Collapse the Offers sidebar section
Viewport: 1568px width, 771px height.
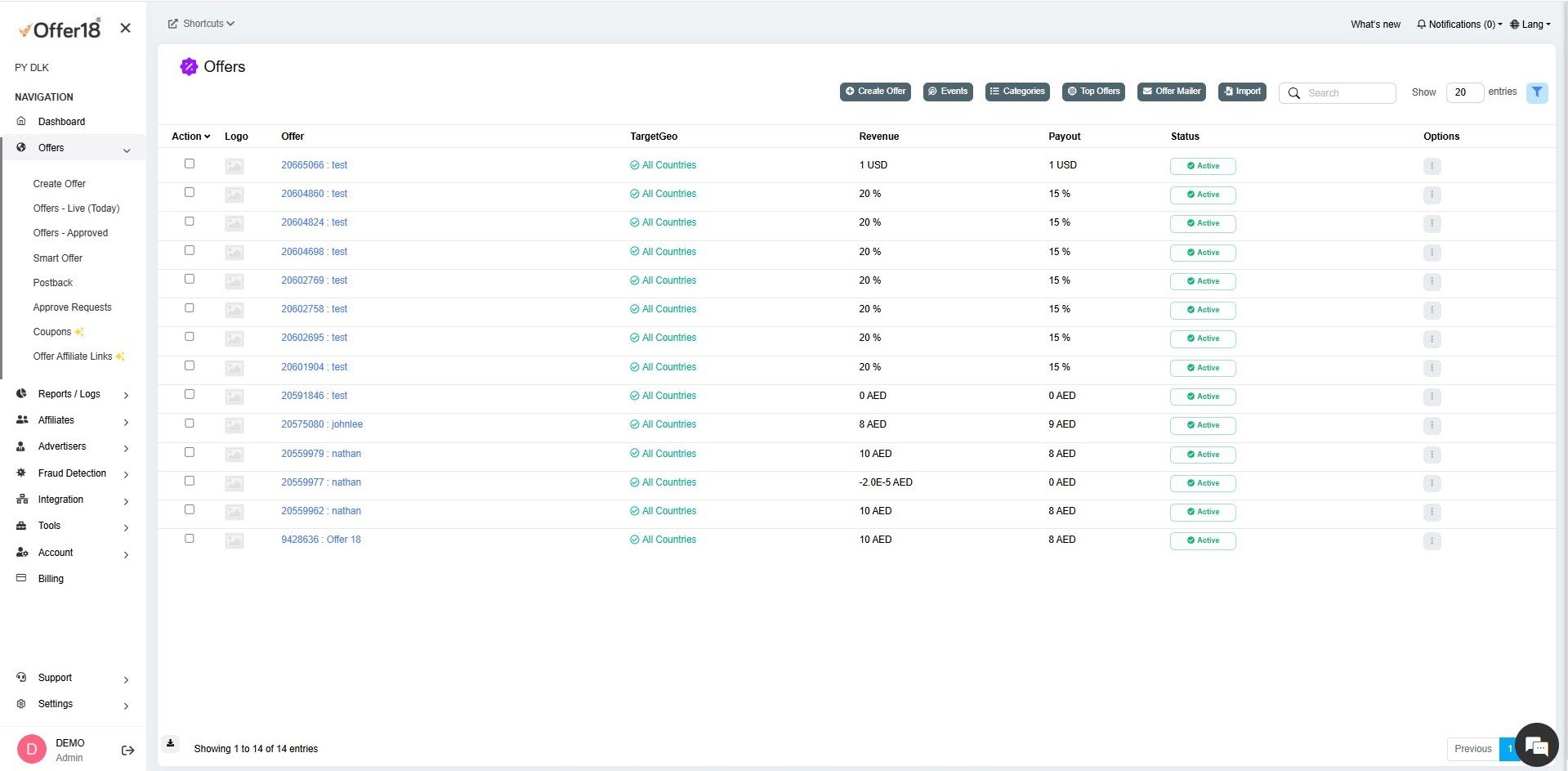pos(127,150)
